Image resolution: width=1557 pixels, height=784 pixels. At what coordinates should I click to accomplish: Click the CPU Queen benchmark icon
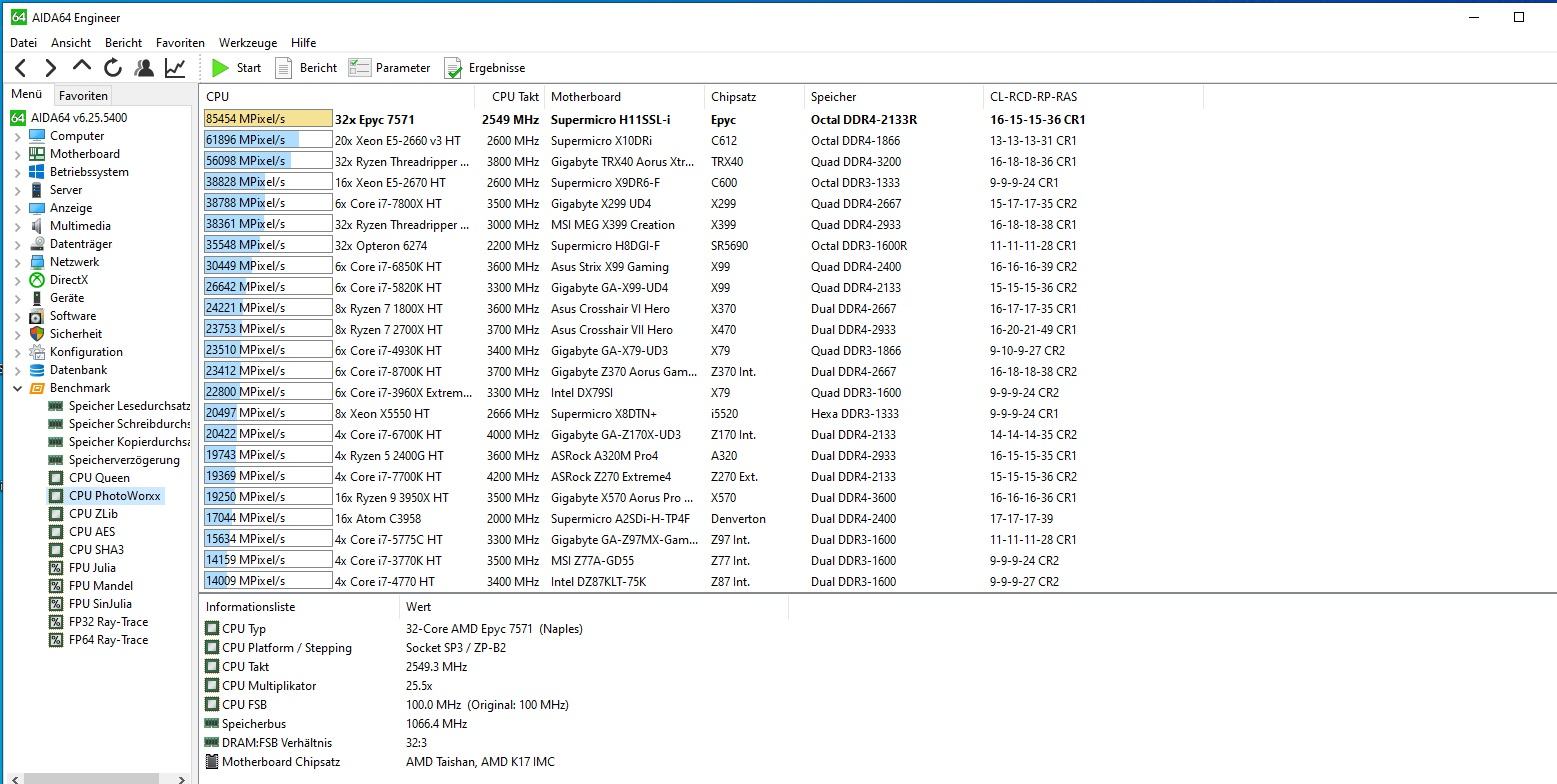pyautogui.click(x=56, y=478)
